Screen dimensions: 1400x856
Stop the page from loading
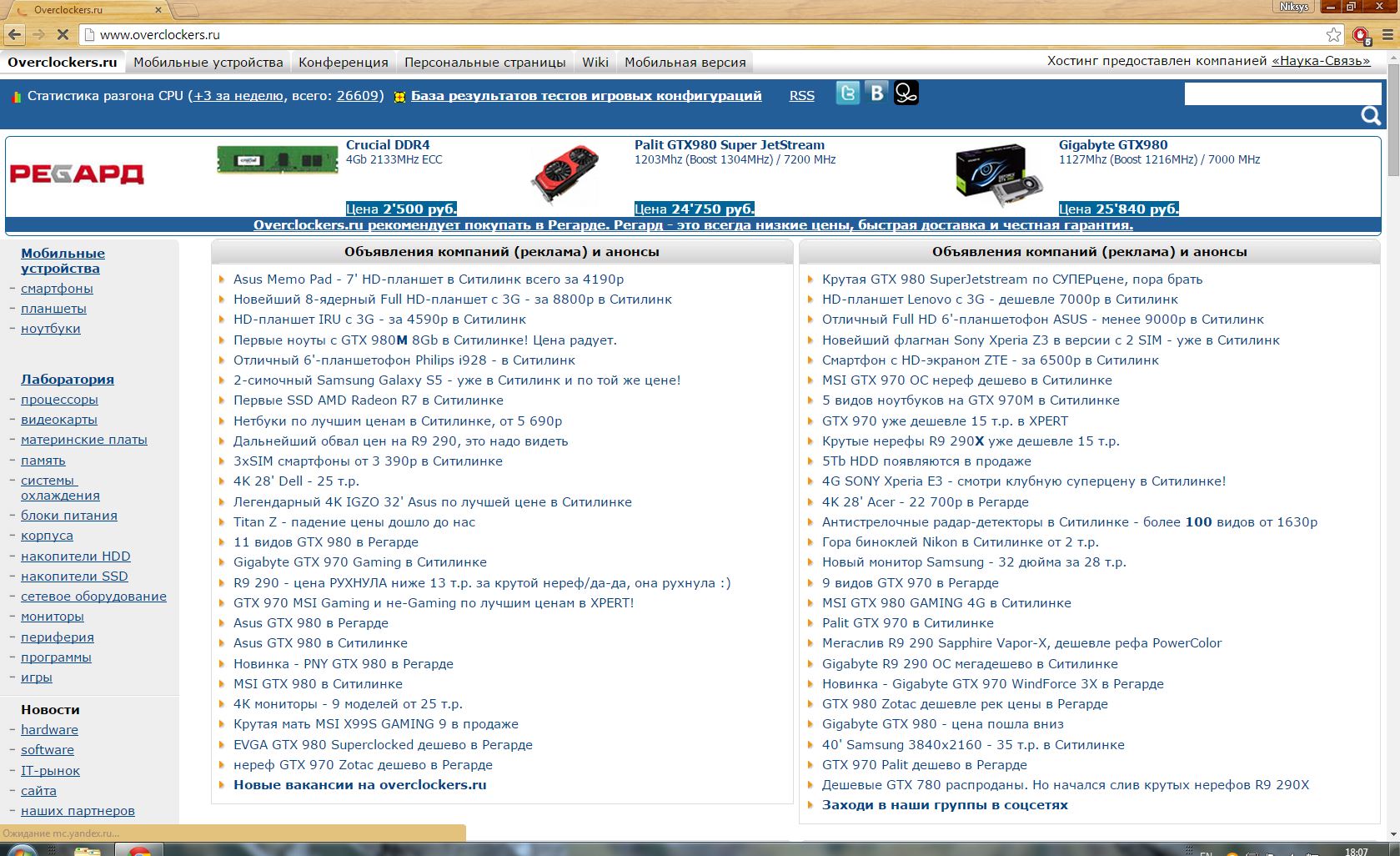(x=62, y=35)
